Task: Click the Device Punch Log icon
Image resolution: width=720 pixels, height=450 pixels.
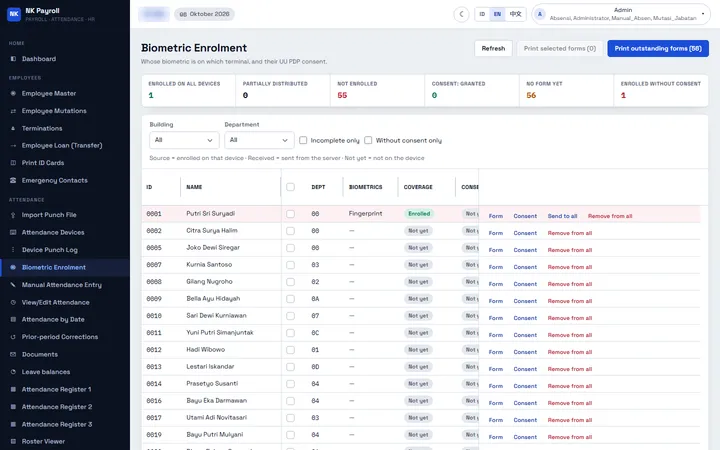Action: pos(13,250)
